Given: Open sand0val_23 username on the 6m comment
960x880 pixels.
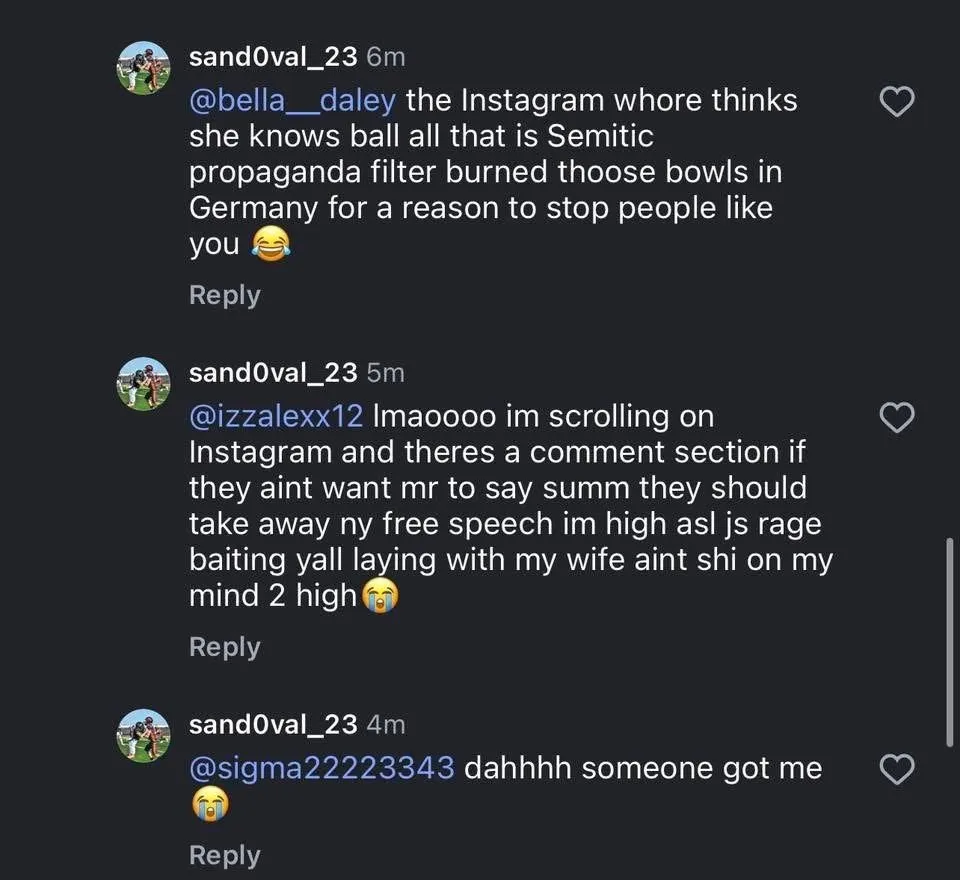Looking at the screenshot, I should click(273, 57).
